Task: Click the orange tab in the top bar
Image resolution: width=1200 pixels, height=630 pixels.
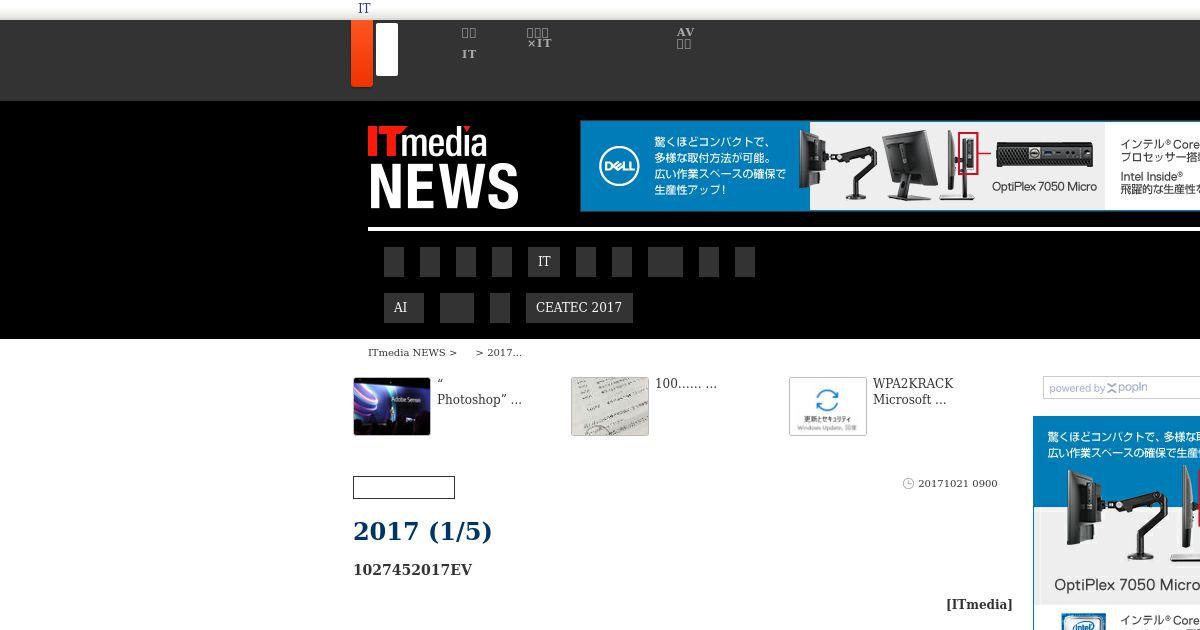Action: 362,54
